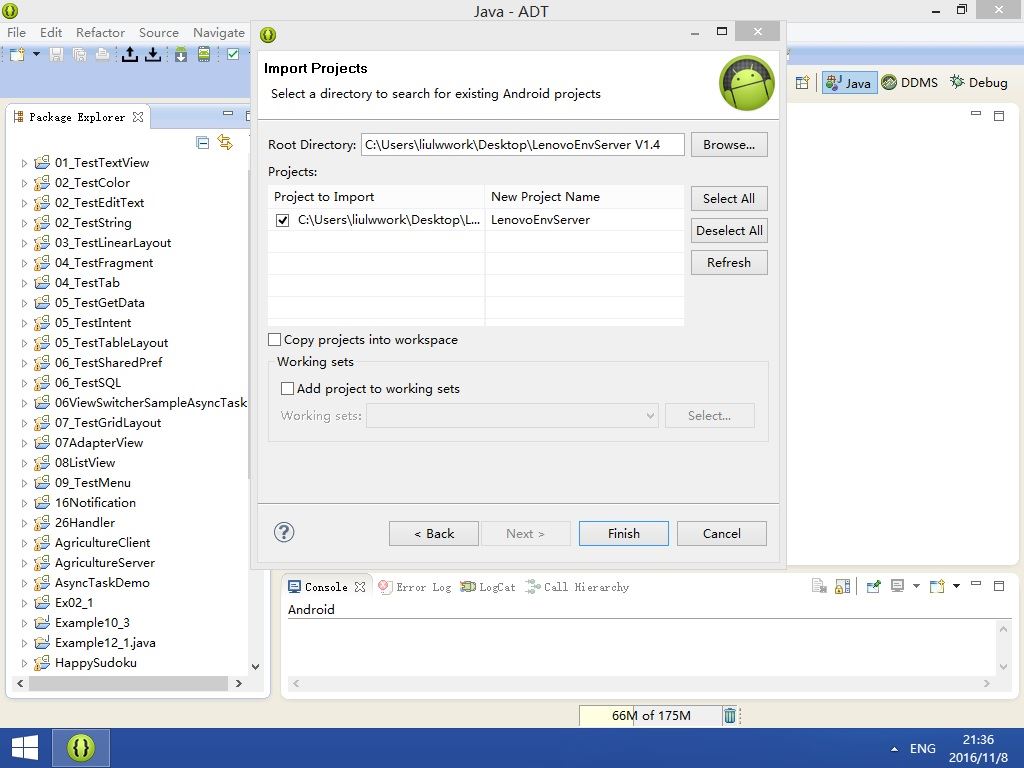This screenshot has width=1024, height=768.
Task: Switch to the DDMS perspective
Action: point(909,82)
